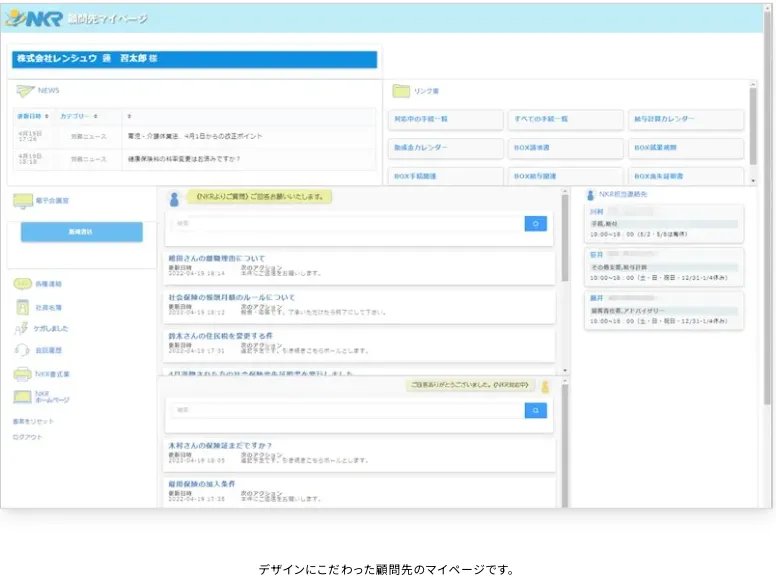Click the headset icon in the sidebar
This screenshot has width=776, height=587.
pyautogui.click(x=22, y=350)
